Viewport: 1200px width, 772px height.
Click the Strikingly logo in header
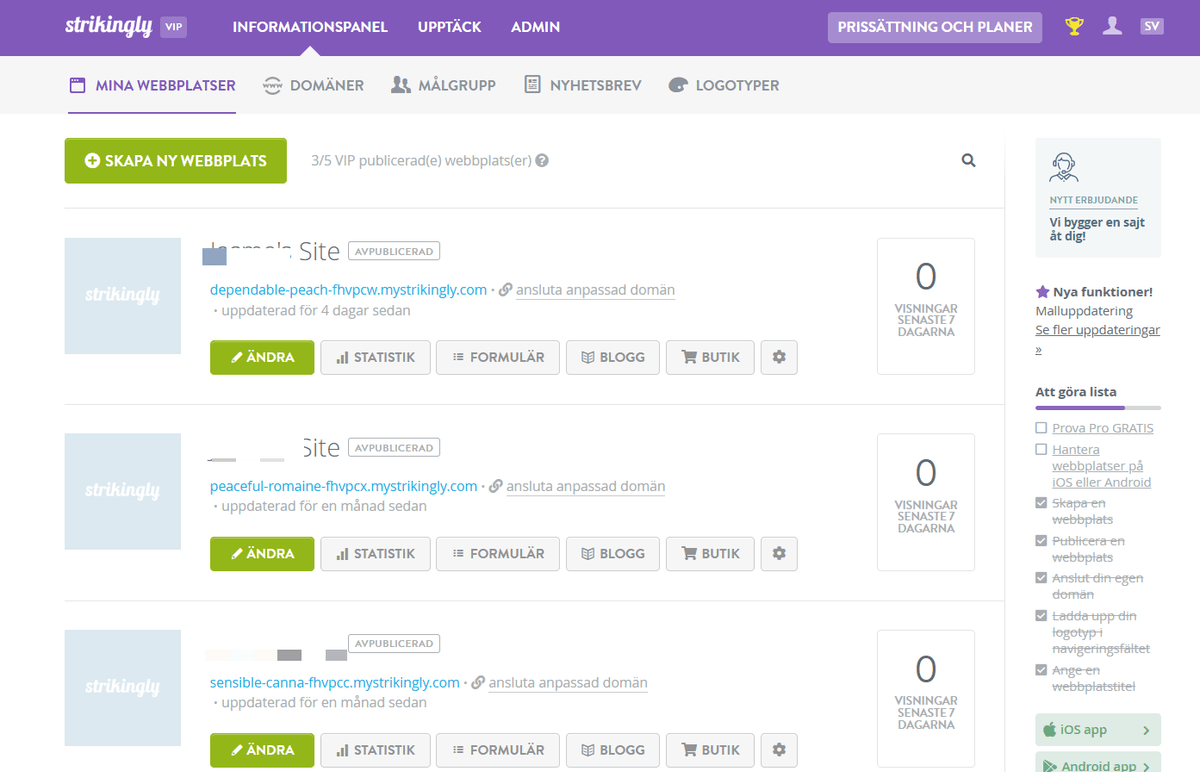pos(109,26)
